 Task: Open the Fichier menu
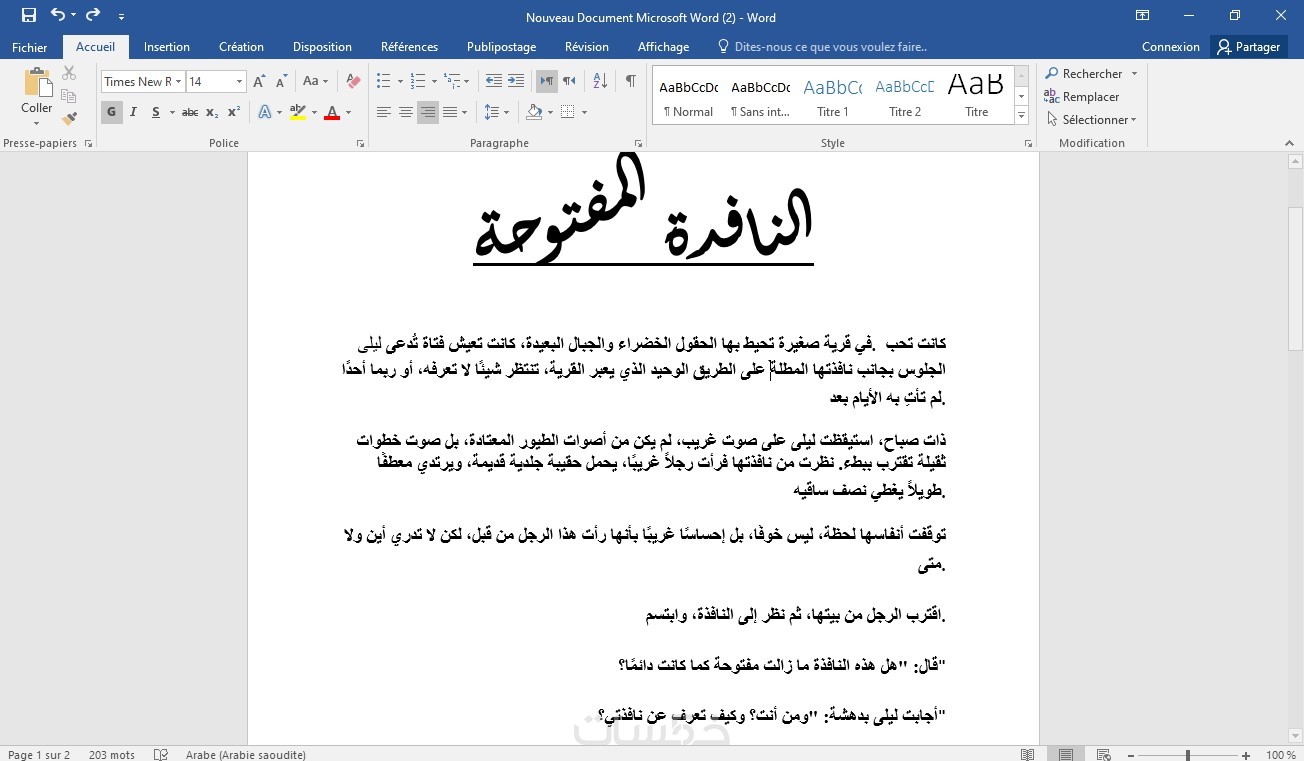pyautogui.click(x=30, y=47)
